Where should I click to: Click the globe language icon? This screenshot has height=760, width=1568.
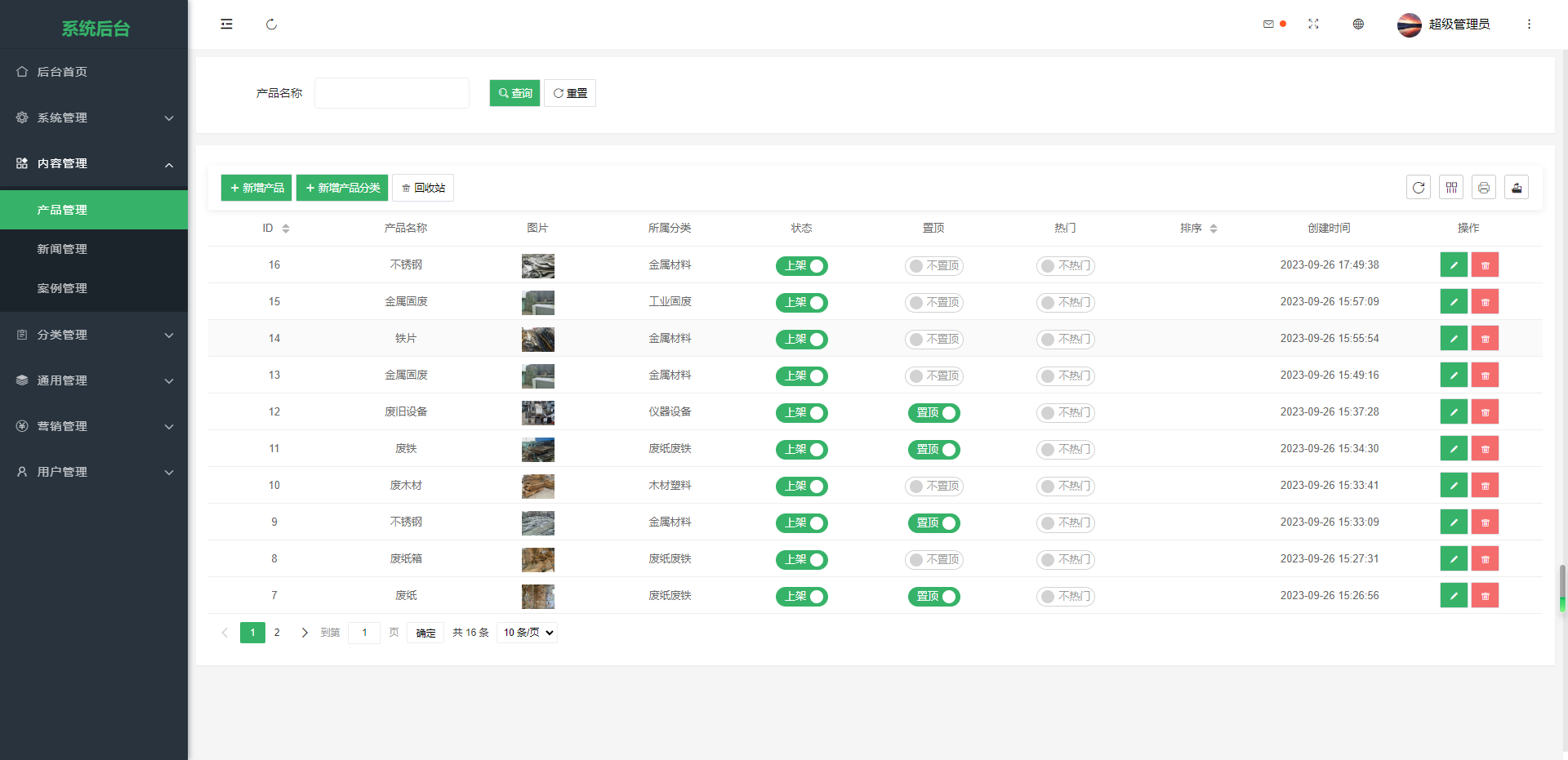[x=1358, y=24]
